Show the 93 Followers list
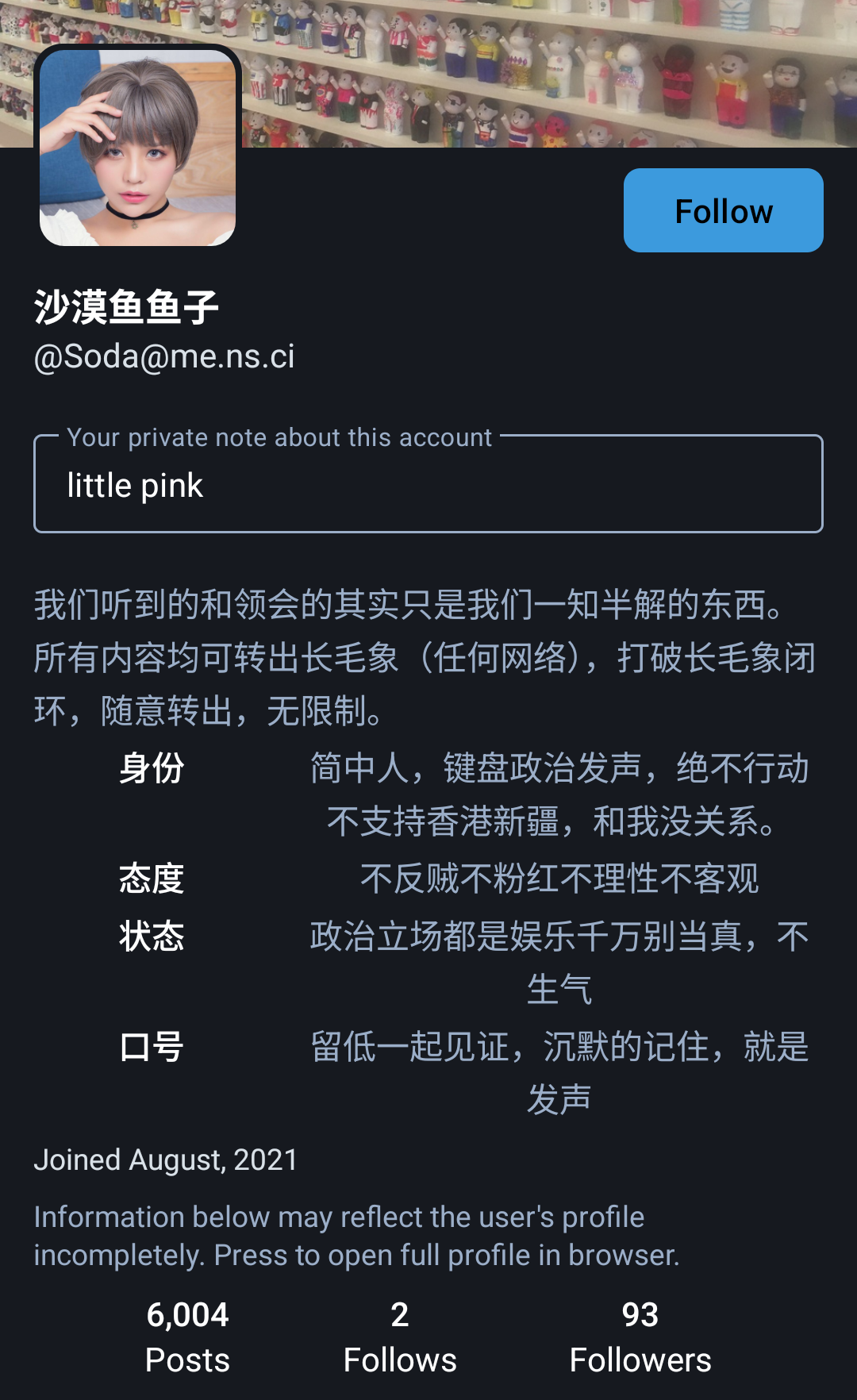The image size is (857, 1400). click(x=640, y=1337)
